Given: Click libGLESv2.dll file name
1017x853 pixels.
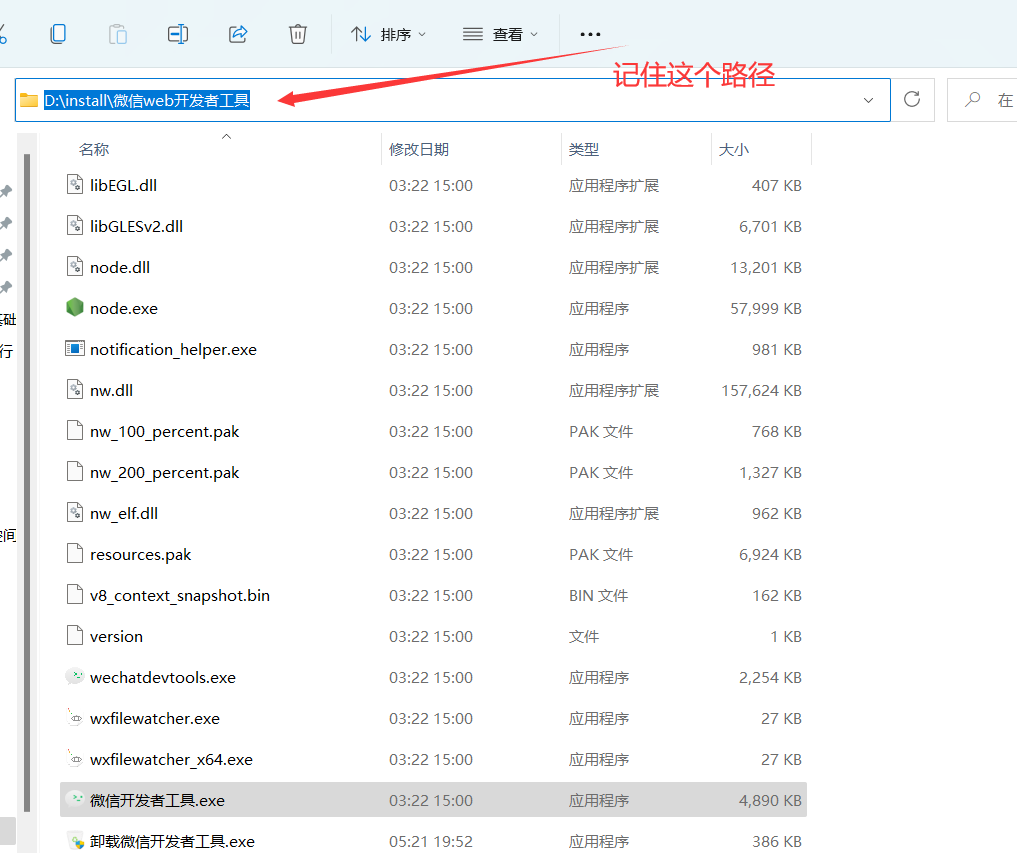Looking at the screenshot, I should click(x=136, y=226).
